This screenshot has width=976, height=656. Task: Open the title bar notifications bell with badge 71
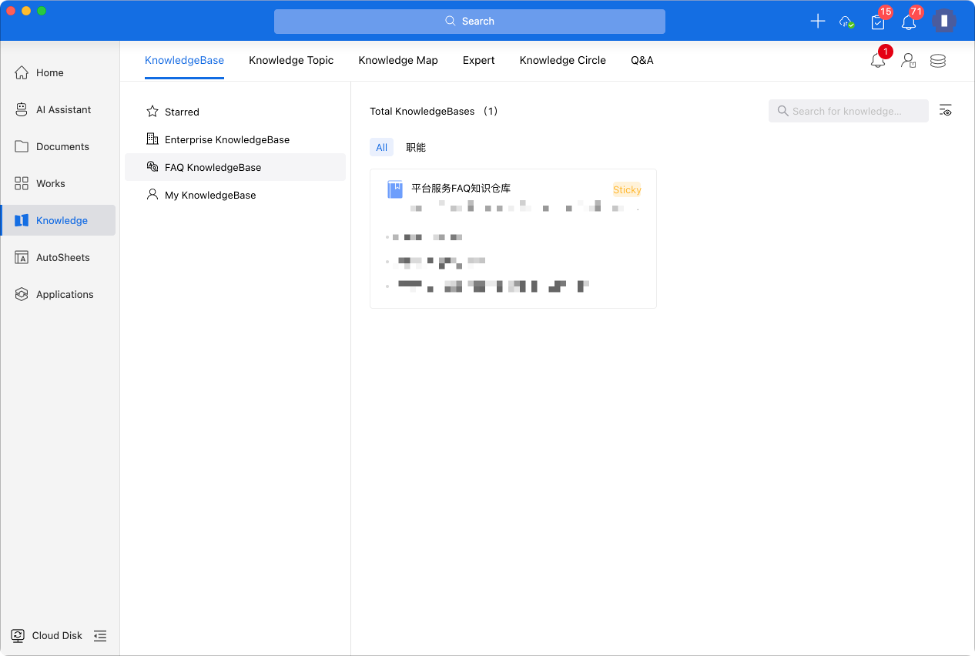pos(908,22)
